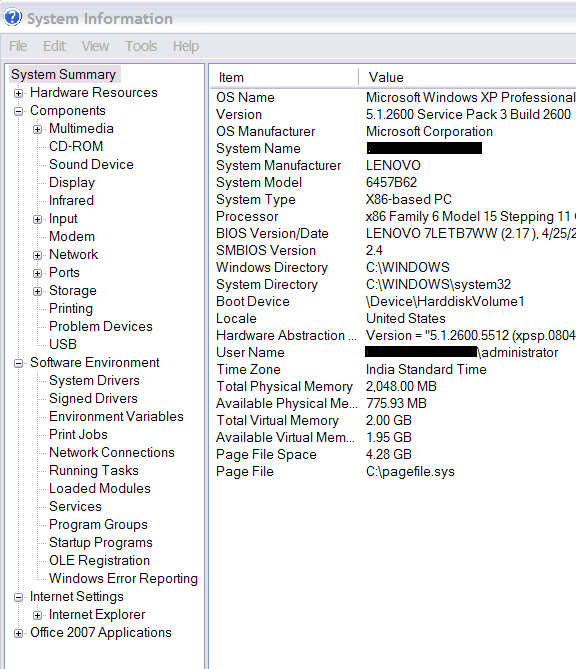Click the System Type value X86-based PC
This screenshot has height=669, width=576.
point(408,200)
